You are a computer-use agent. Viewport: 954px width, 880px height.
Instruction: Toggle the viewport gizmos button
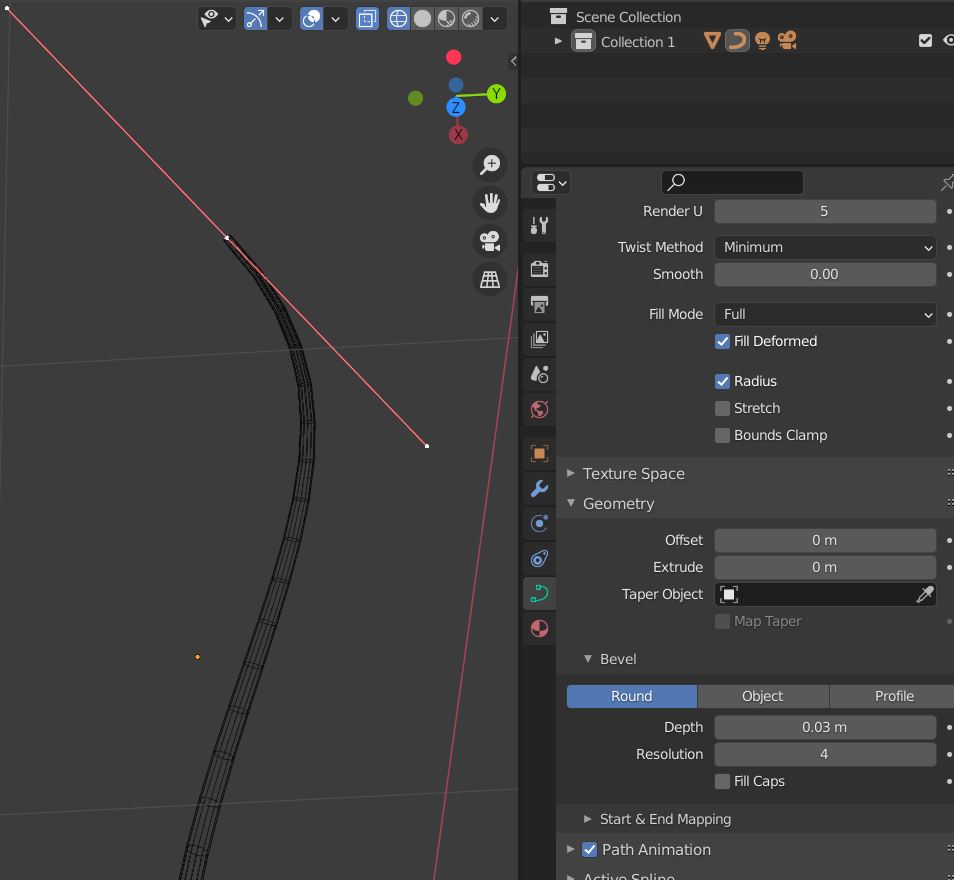[256, 18]
